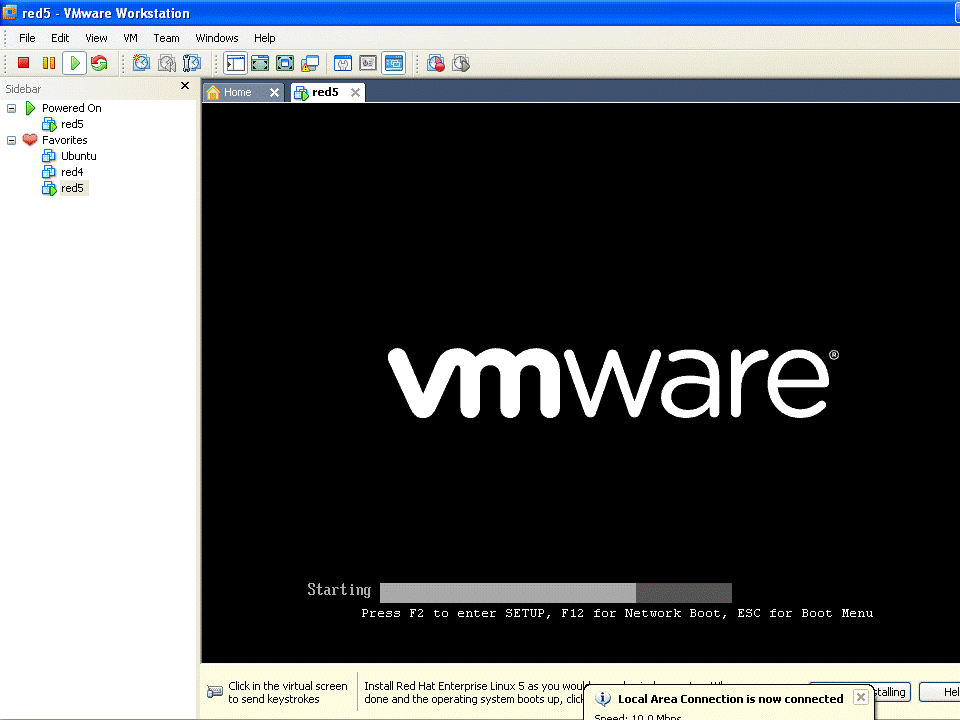Replay the last VM recording

(461, 63)
